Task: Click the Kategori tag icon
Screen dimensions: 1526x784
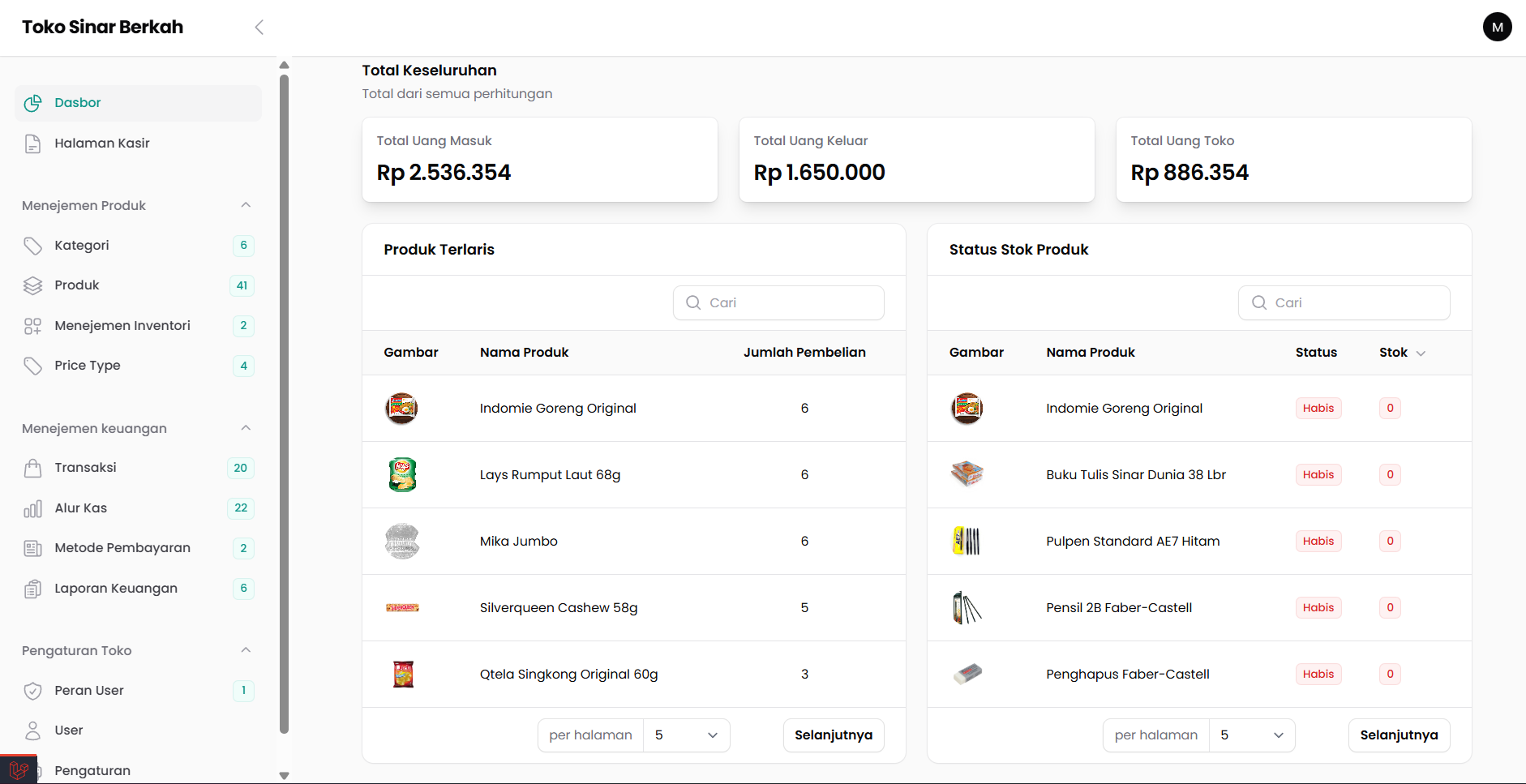Action: click(32, 246)
